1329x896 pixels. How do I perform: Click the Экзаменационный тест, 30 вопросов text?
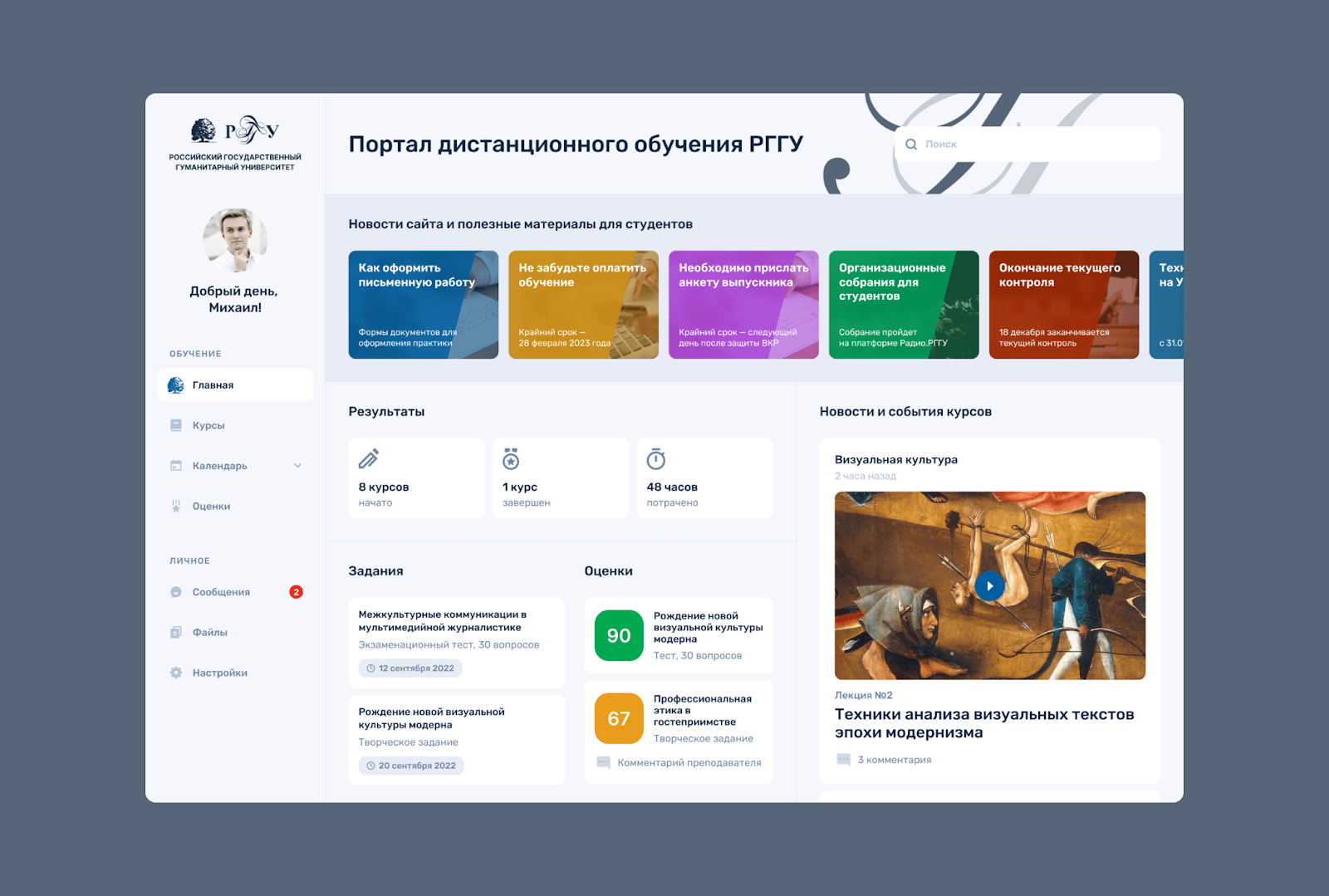[x=449, y=644]
